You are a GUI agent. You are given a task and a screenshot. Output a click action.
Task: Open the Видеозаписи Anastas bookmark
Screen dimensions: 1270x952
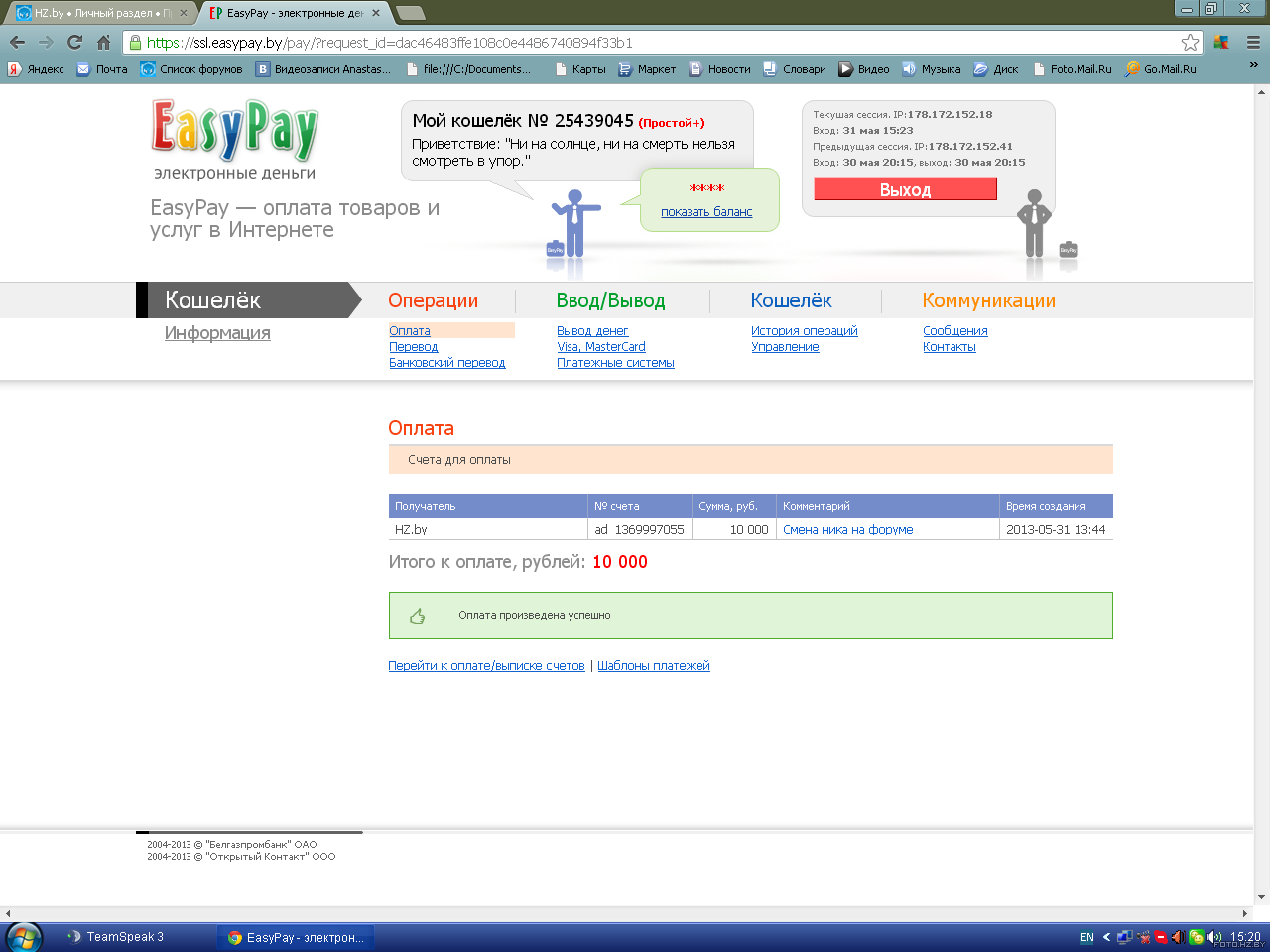pos(323,69)
